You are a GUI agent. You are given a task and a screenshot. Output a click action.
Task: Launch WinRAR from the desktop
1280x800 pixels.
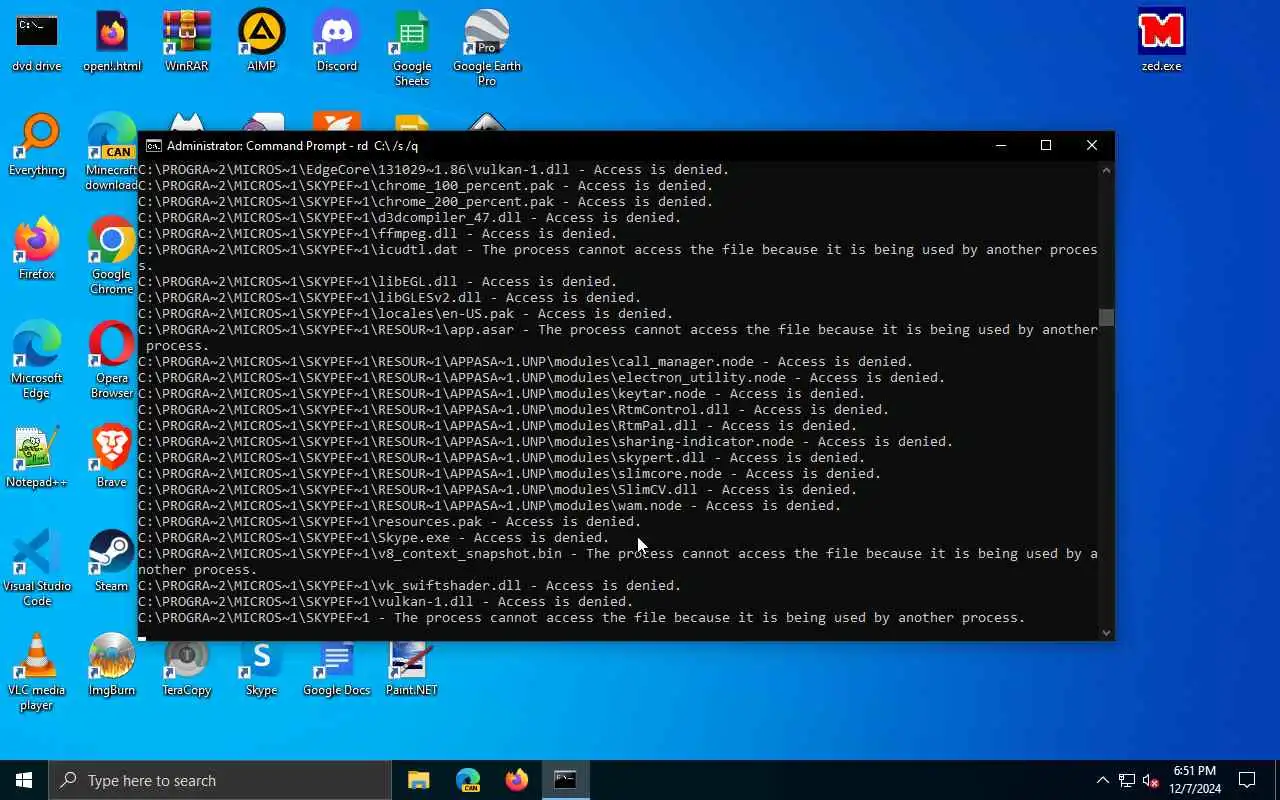tap(187, 42)
